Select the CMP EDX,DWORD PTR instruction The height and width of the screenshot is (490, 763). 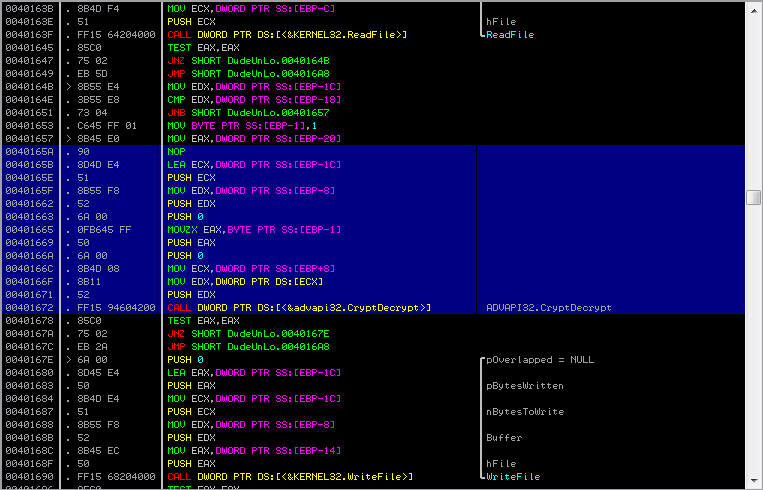click(254, 99)
